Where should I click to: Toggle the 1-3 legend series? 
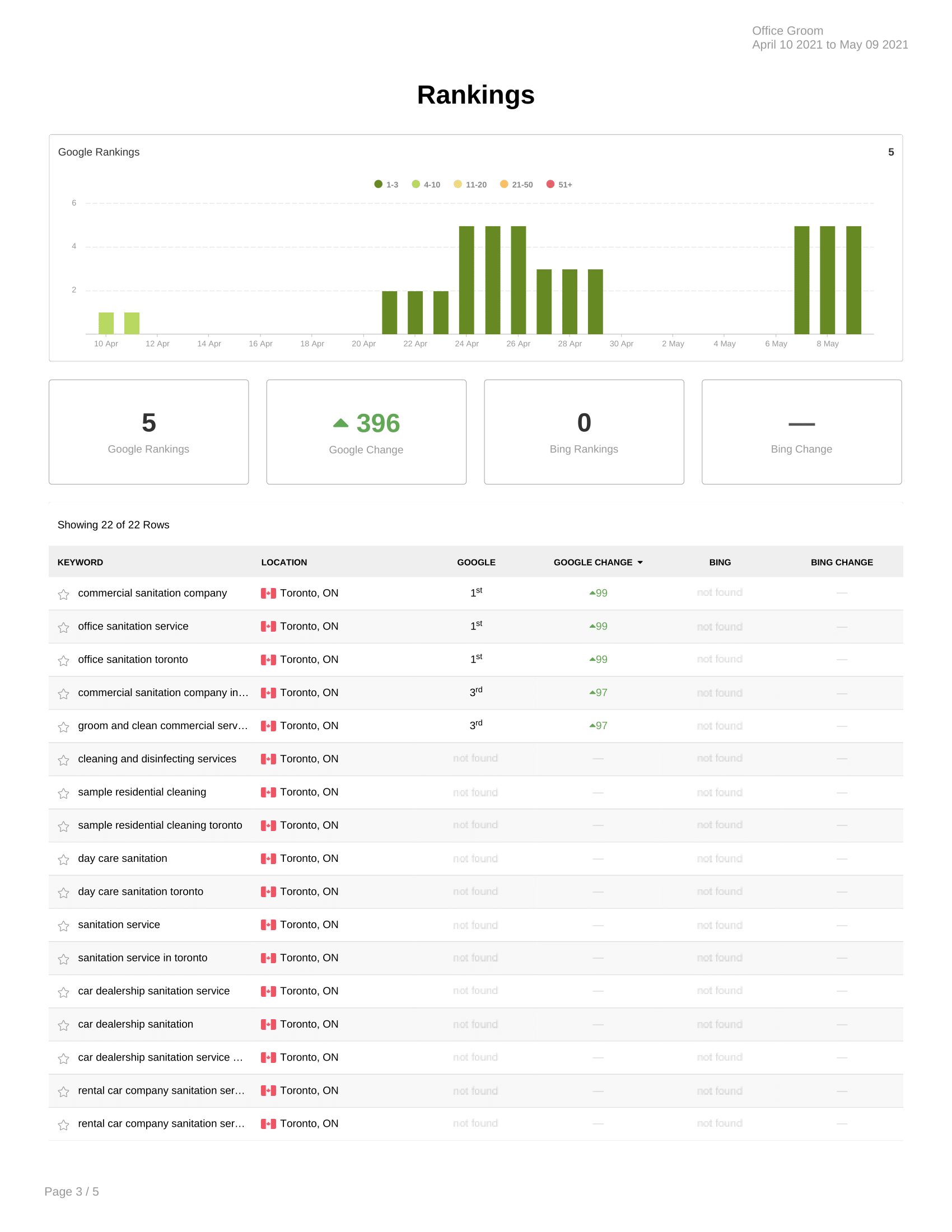[x=386, y=184]
